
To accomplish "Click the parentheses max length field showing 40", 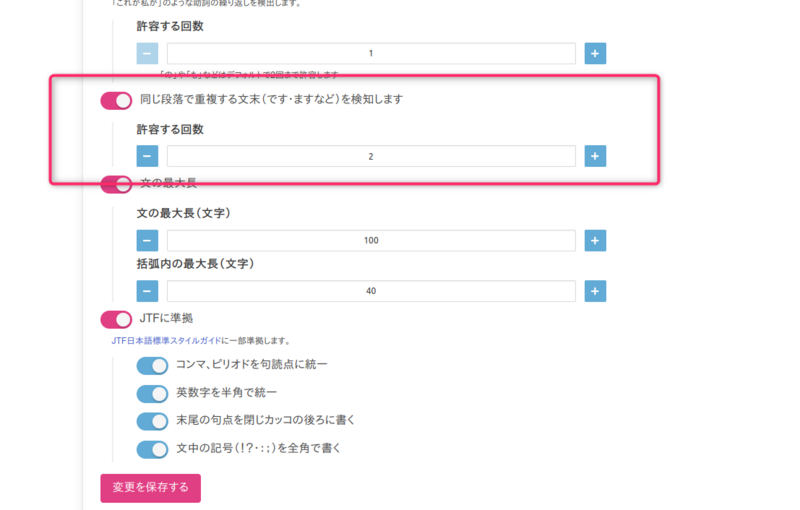I will (x=371, y=291).
